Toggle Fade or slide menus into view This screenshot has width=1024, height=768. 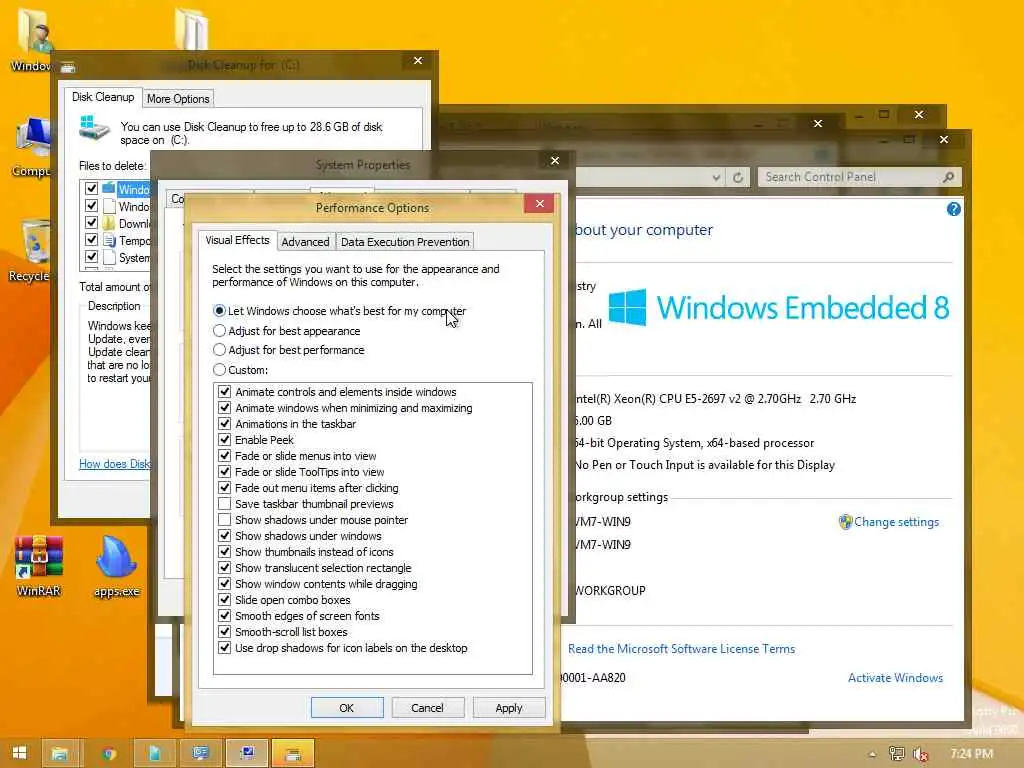[225, 456]
